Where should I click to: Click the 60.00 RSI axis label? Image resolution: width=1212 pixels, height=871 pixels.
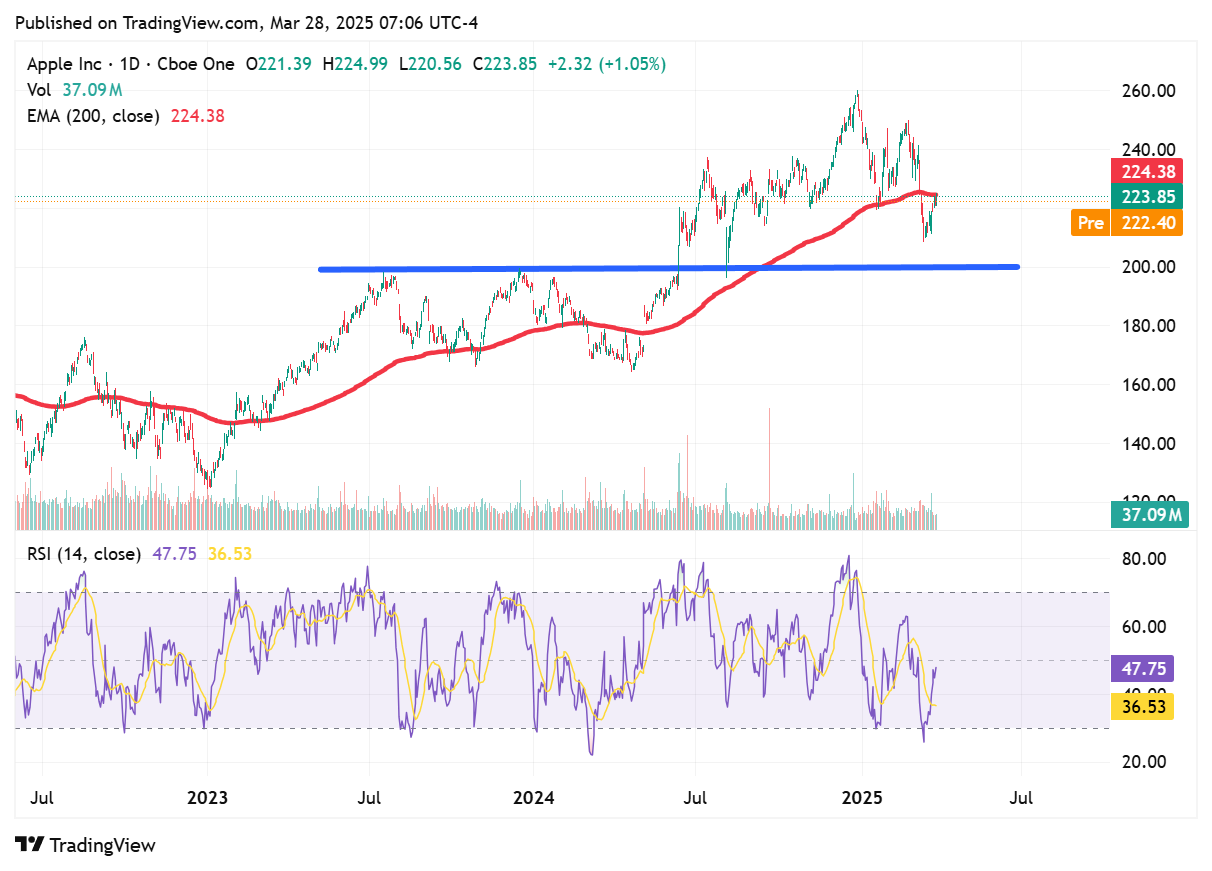[x=1142, y=627]
